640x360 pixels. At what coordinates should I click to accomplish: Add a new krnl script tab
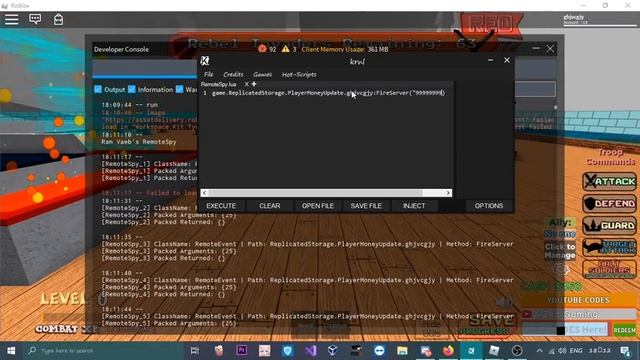click(x=254, y=84)
